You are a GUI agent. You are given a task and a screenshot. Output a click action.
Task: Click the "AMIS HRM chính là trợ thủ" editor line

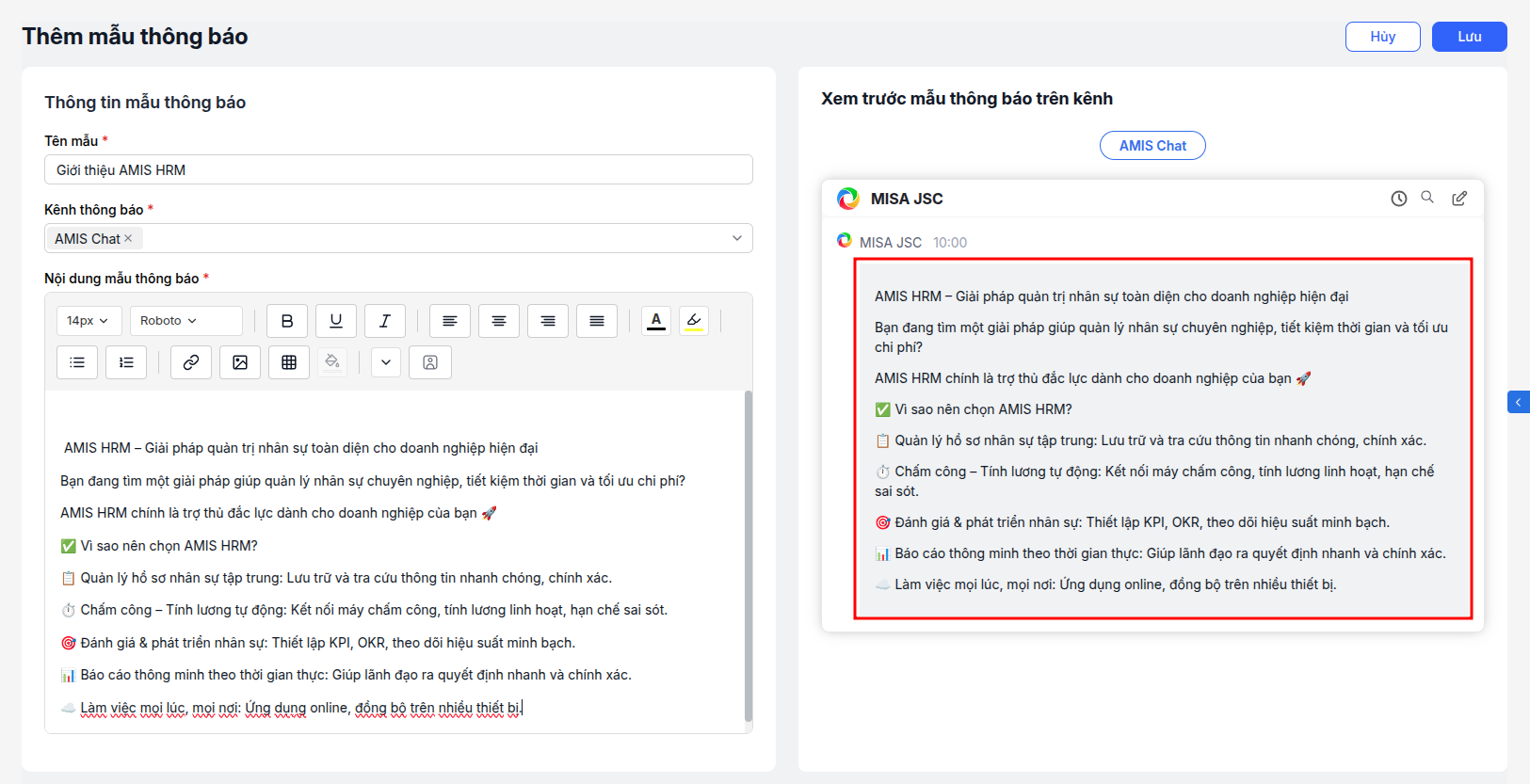279,513
